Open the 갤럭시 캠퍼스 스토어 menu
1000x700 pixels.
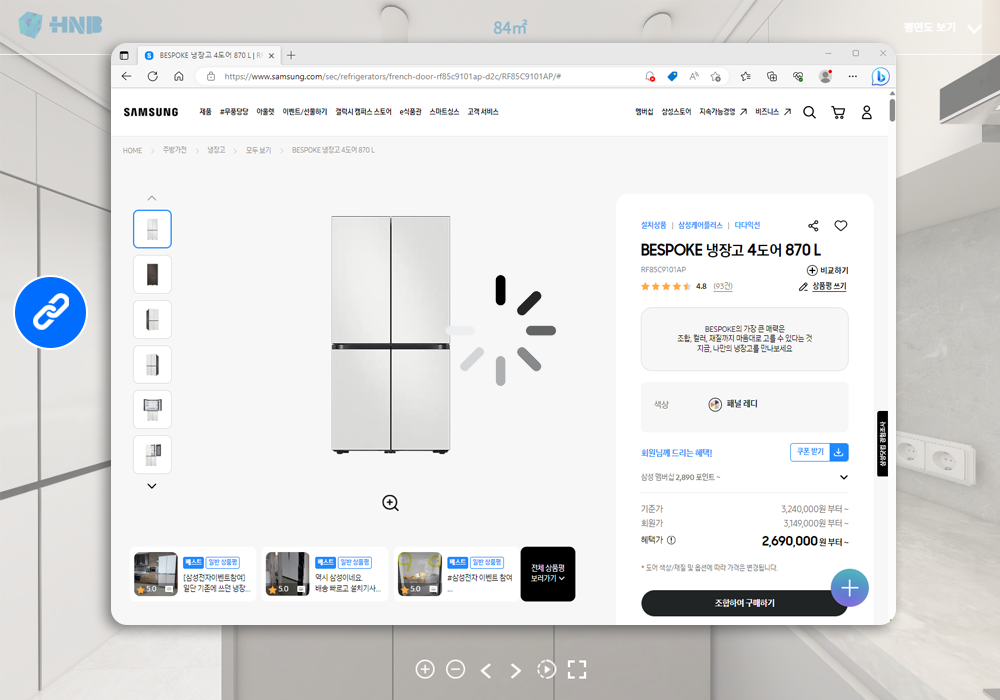(364, 112)
